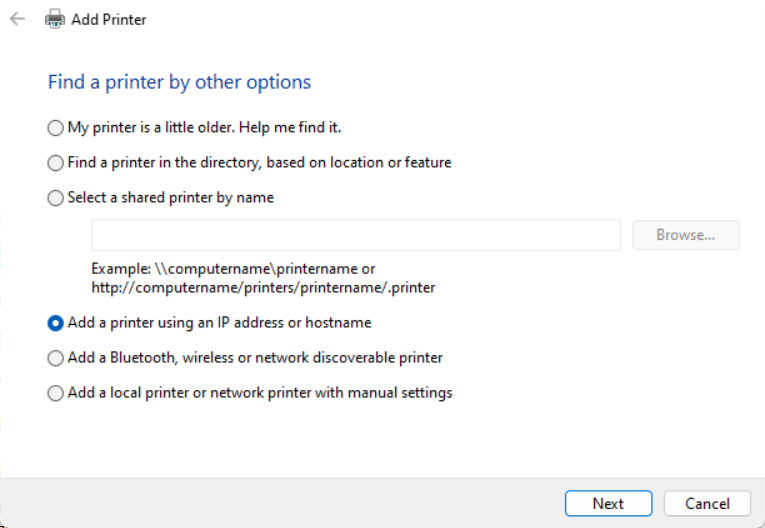The width and height of the screenshot is (765, 528).
Task: Select the radio circle for older printer option
Action: [55, 128]
